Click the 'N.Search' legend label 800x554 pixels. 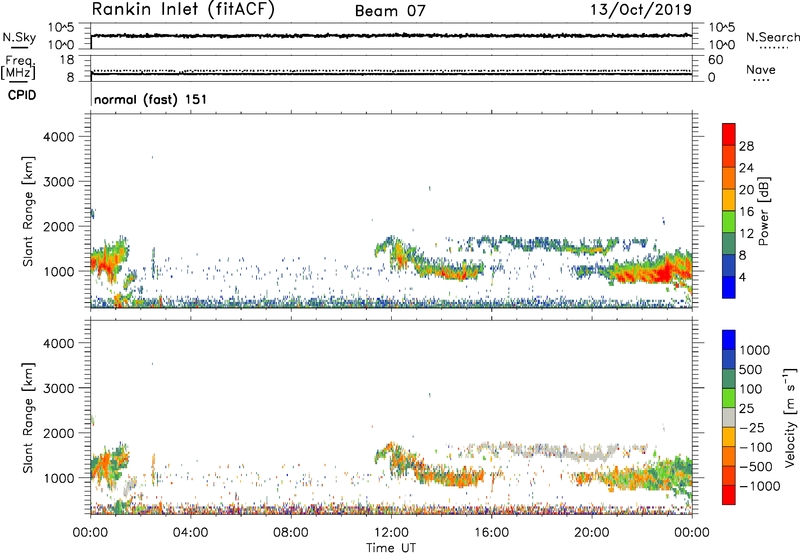click(x=773, y=37)
